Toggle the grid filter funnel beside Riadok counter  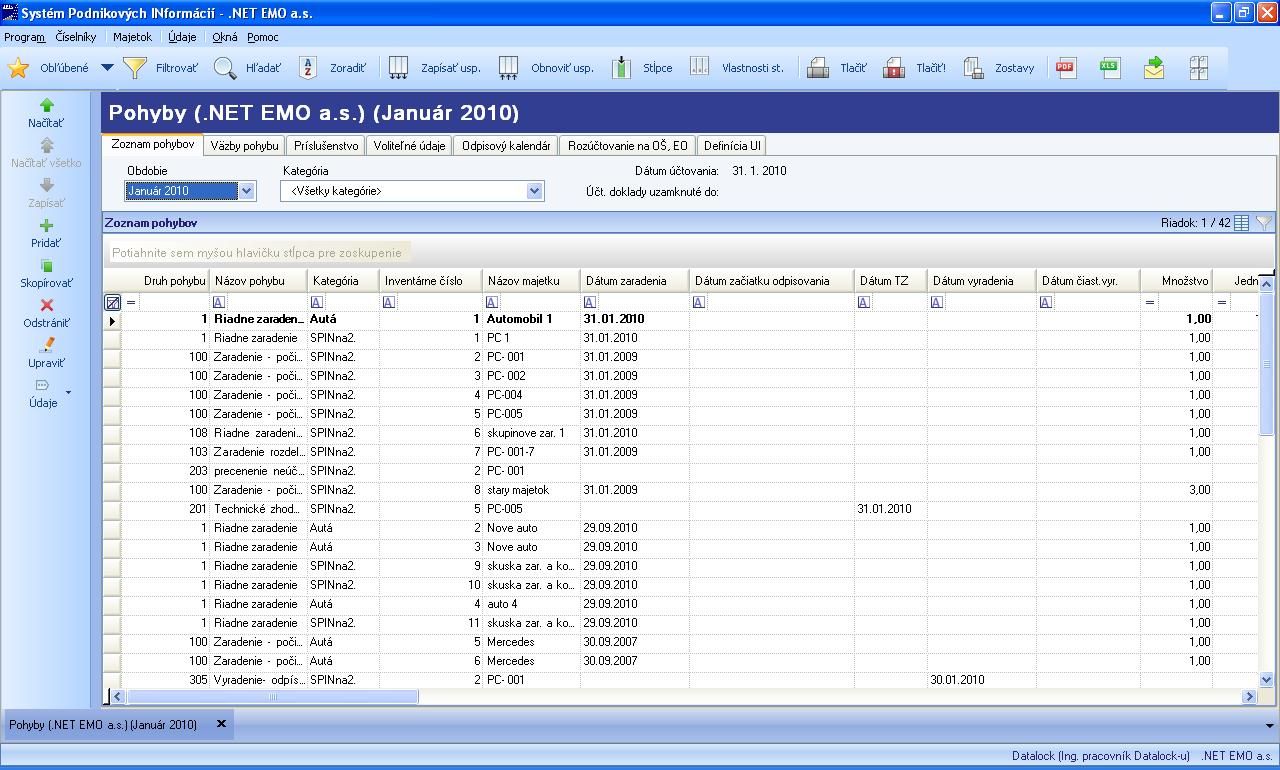pyautogui.click(x=1264, y=223)
